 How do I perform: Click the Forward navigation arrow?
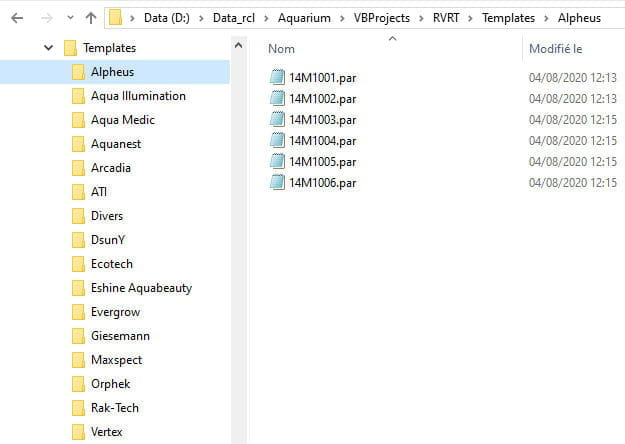coord(47,18)
